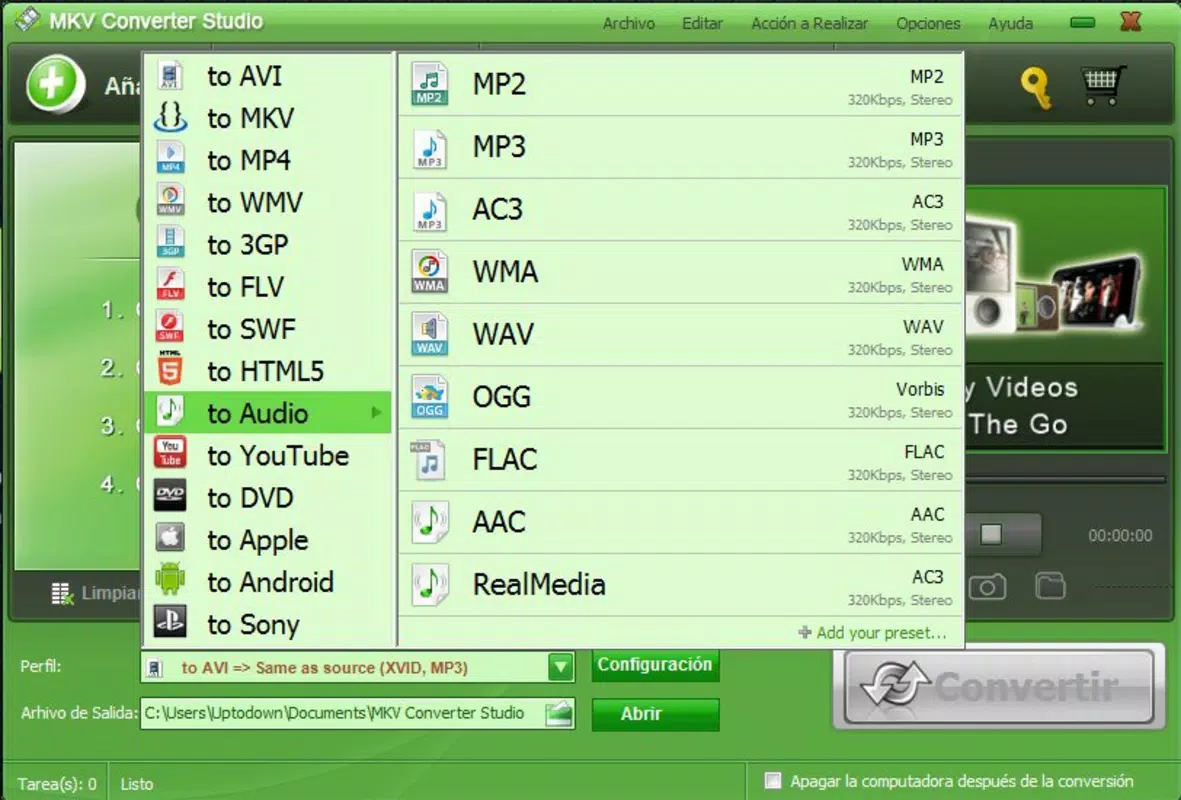This screenshot has height=800, width=1181.
Task: Click the preview playback progress bar
Action: click(1065, 479)
